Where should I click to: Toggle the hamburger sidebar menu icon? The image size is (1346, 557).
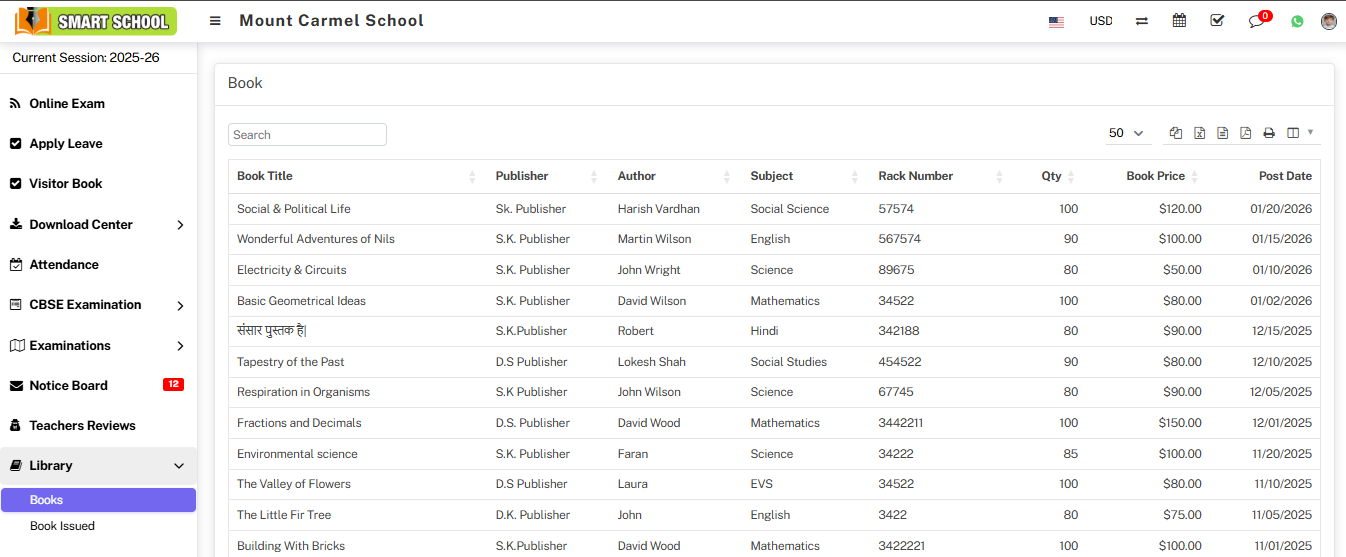215,21
